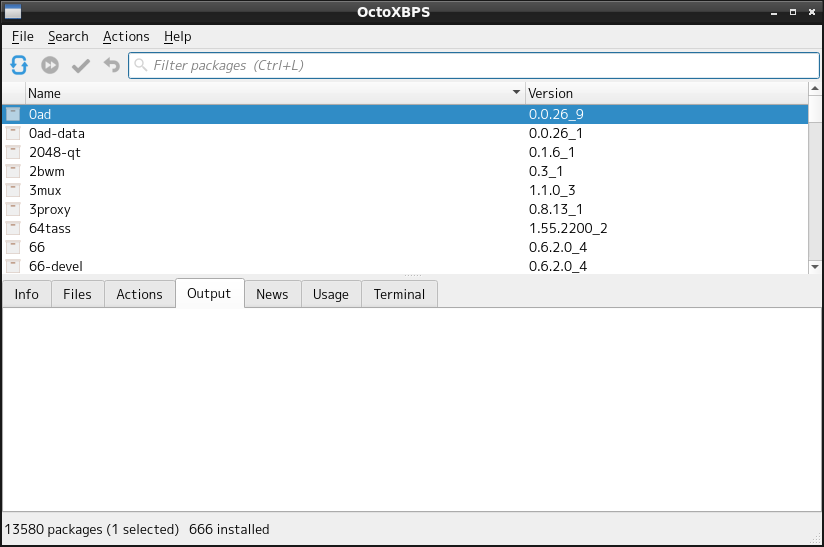Open the Actions menu

pos(126,36)
